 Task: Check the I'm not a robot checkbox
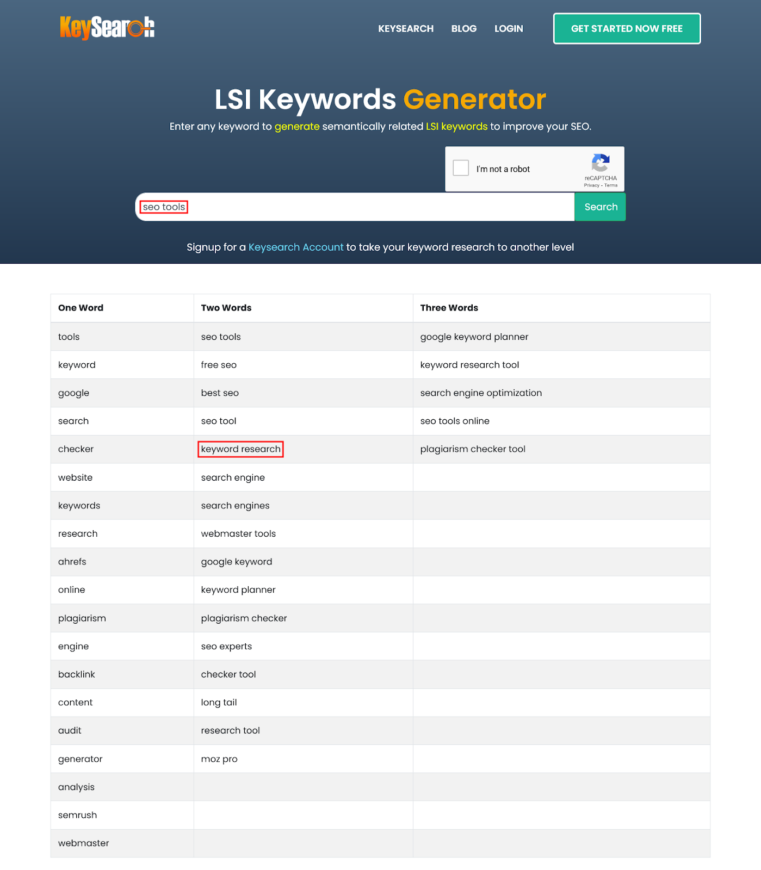[x=461, y=168]
